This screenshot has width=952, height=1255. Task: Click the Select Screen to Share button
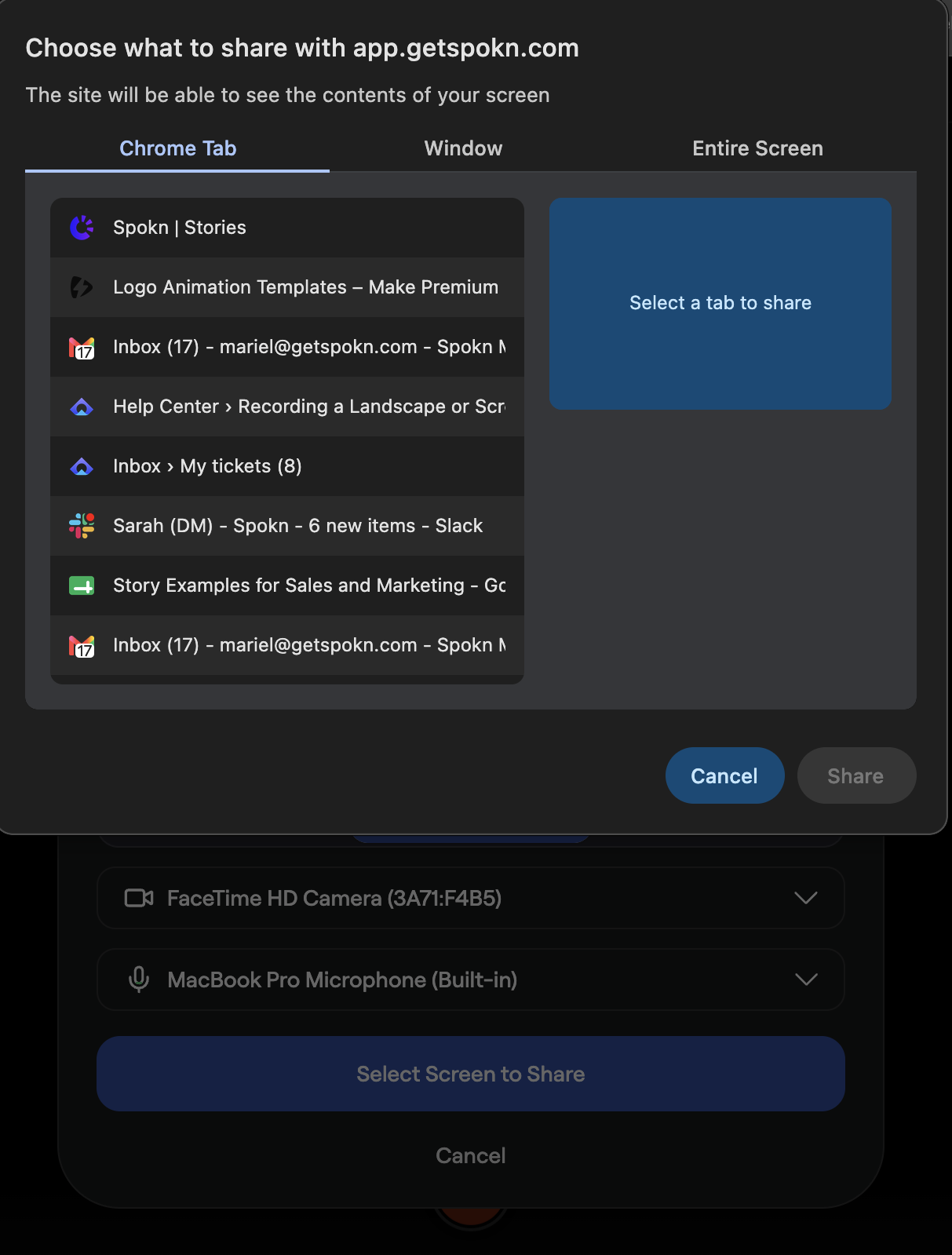(x=471, y=1074)
